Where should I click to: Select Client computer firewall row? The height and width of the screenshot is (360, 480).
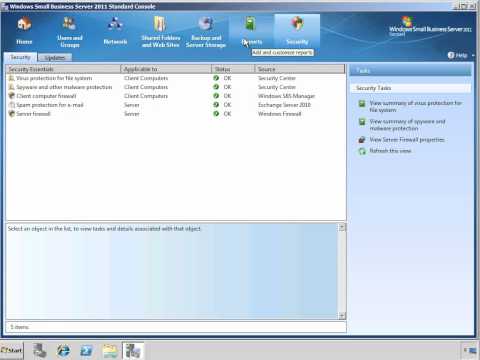pyautogui.click(x=176, y=96)
